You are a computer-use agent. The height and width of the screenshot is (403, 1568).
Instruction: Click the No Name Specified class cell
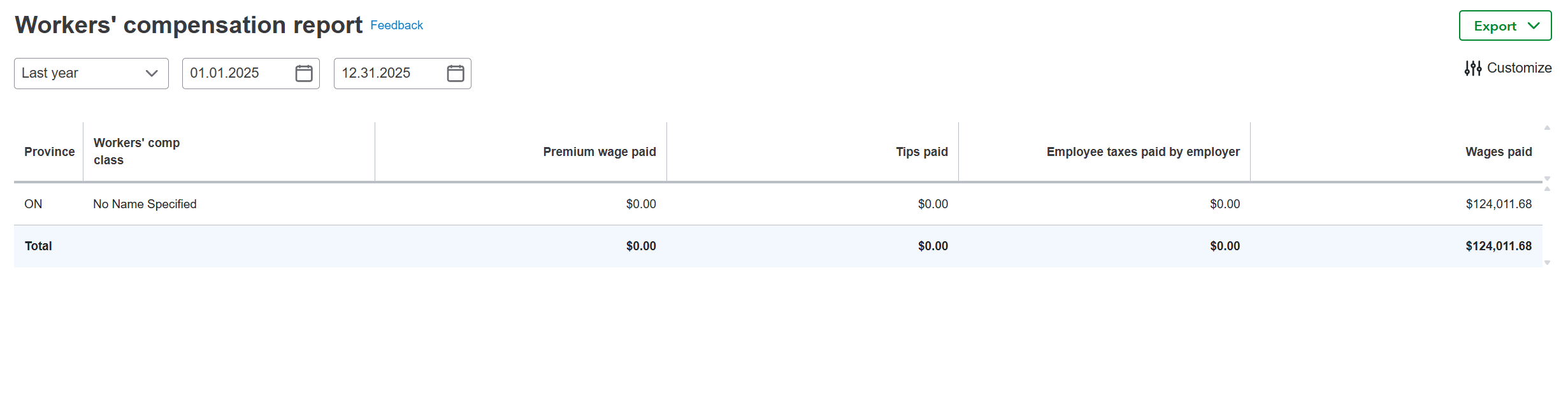(145, 204)
